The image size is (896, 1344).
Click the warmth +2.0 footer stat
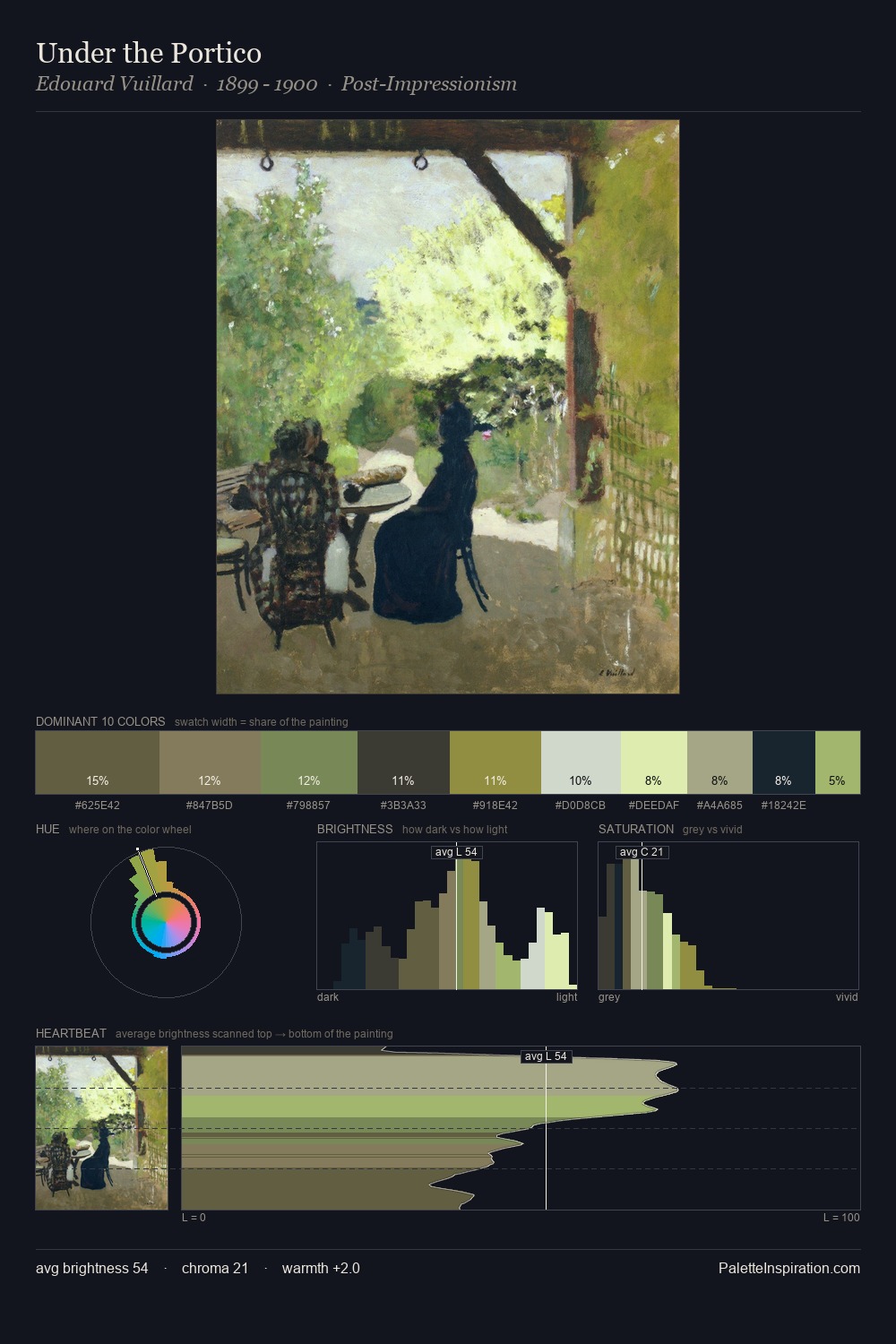[x=321, y=1268]
